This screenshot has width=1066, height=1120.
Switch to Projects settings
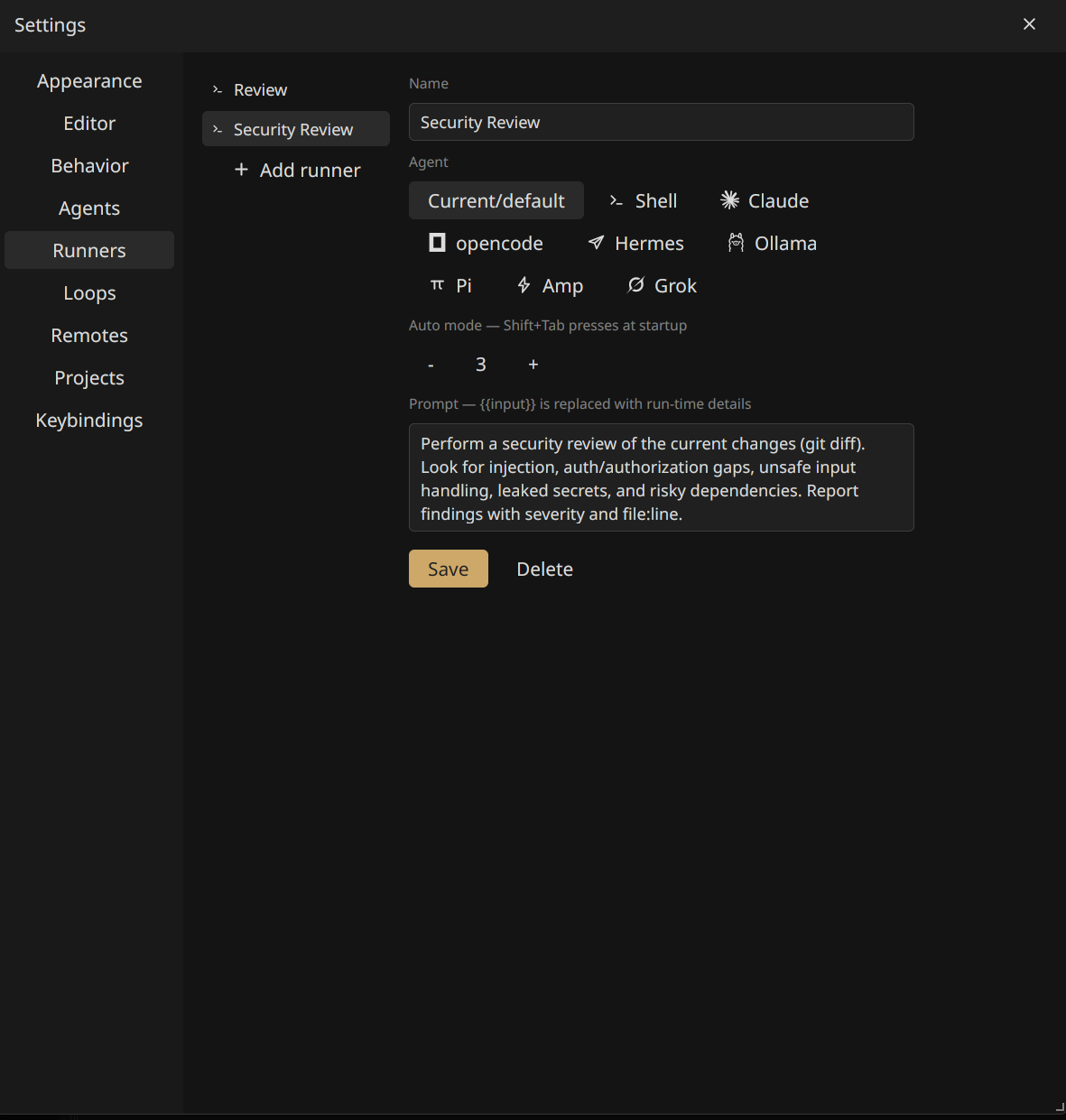pos(89,378)
